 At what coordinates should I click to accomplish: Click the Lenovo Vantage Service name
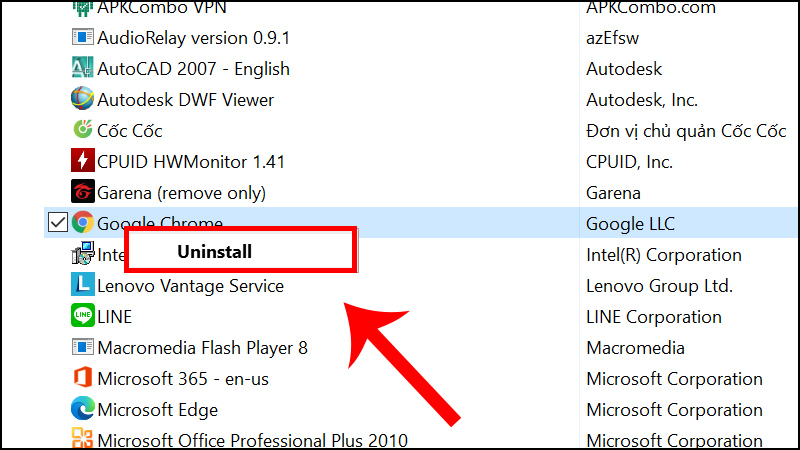point(190,286)
